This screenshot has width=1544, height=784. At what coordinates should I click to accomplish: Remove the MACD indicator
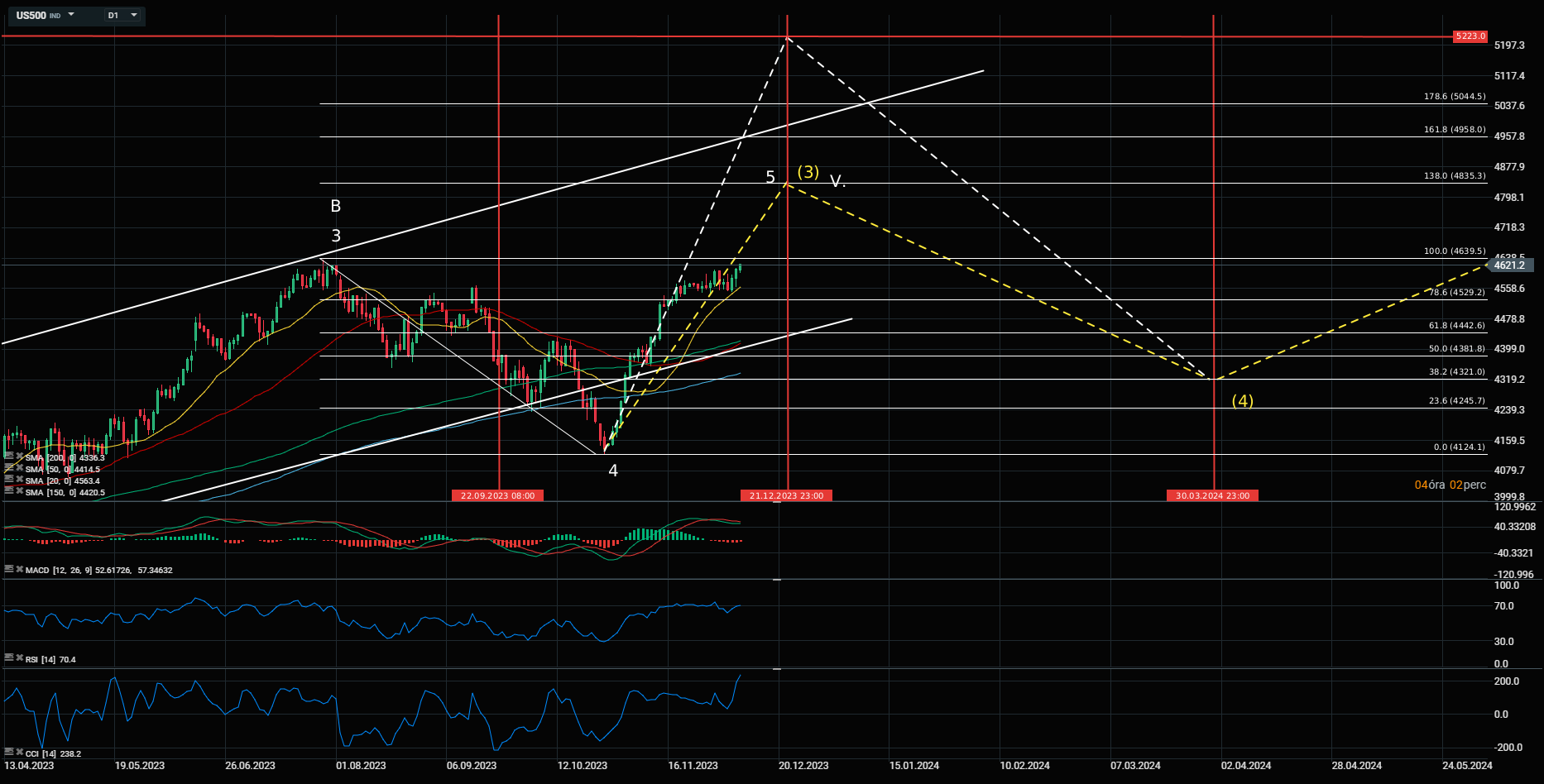(19, 569)
